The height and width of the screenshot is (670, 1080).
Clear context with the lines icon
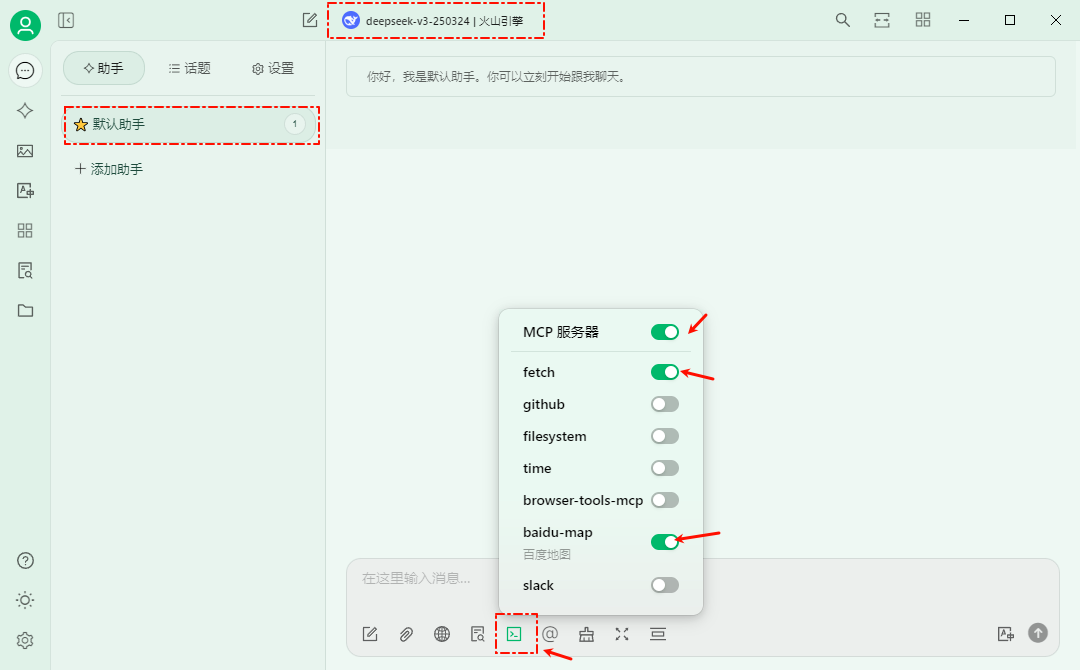point(658,634)
